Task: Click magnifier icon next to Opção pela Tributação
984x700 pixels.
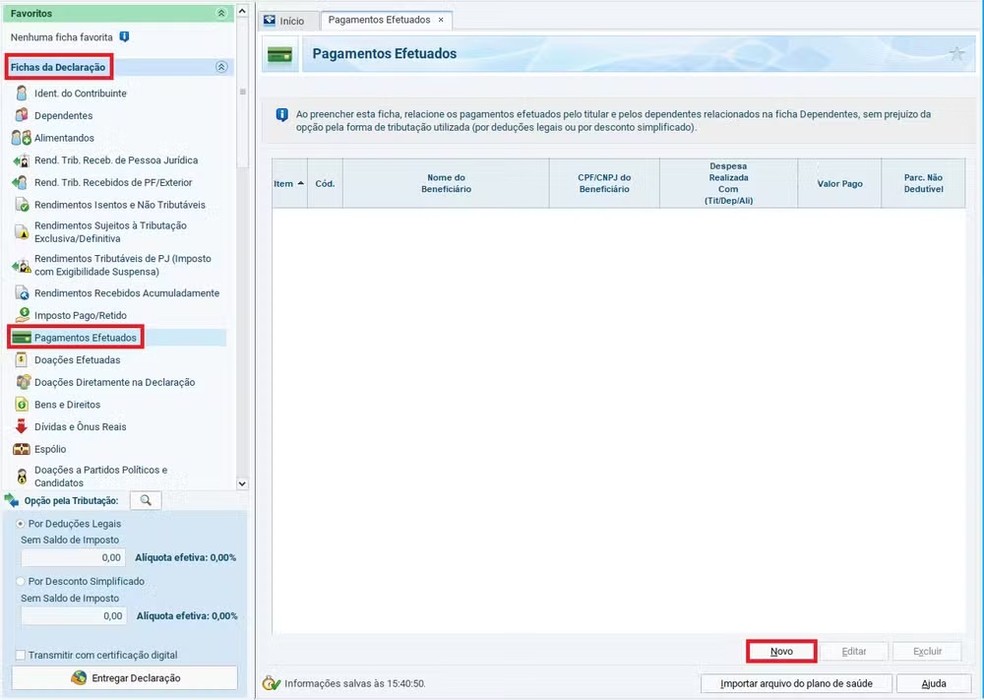Action: pyautogui.click(x=145, y=500)
